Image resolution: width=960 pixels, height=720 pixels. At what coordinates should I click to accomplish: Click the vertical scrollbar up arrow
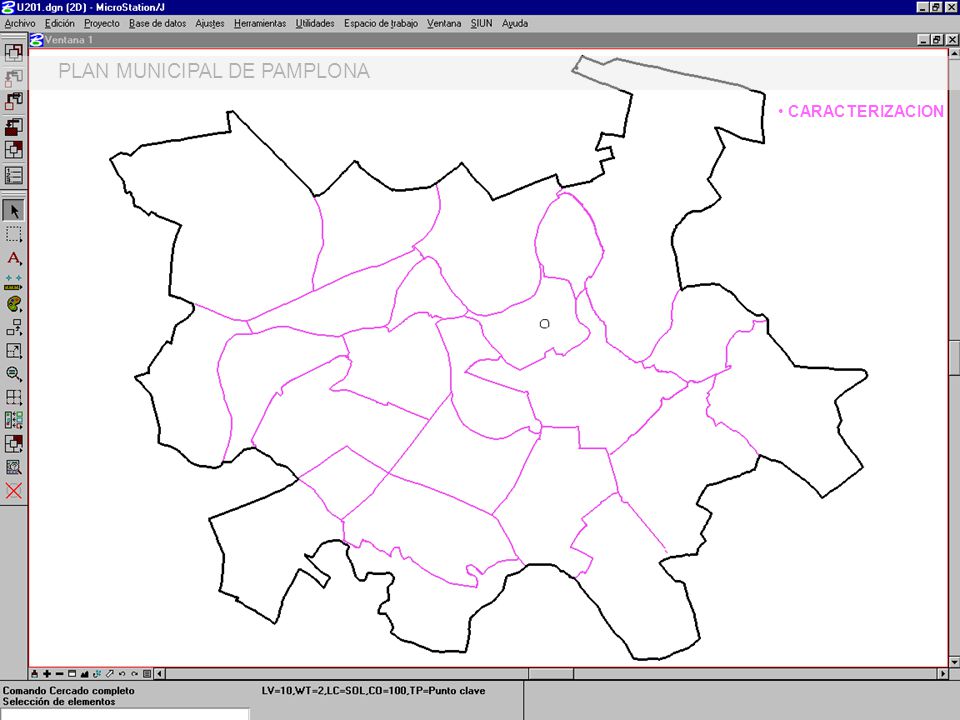pyautogui.click(x=954, y=54)
